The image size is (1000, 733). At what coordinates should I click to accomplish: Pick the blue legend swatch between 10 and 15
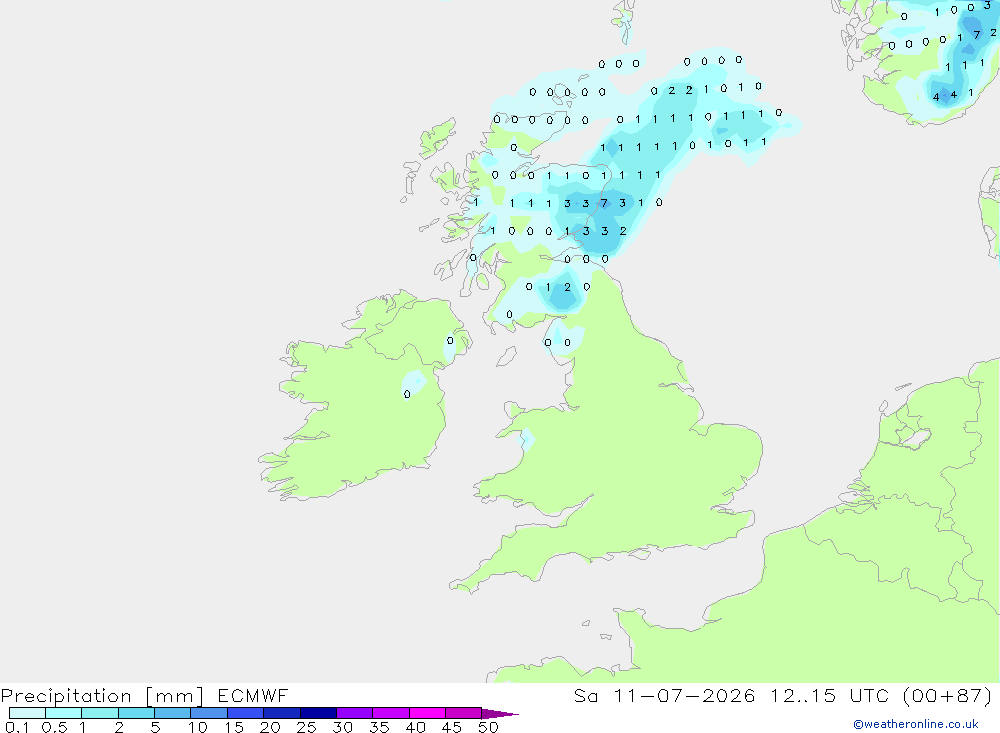tap(209, 713)
